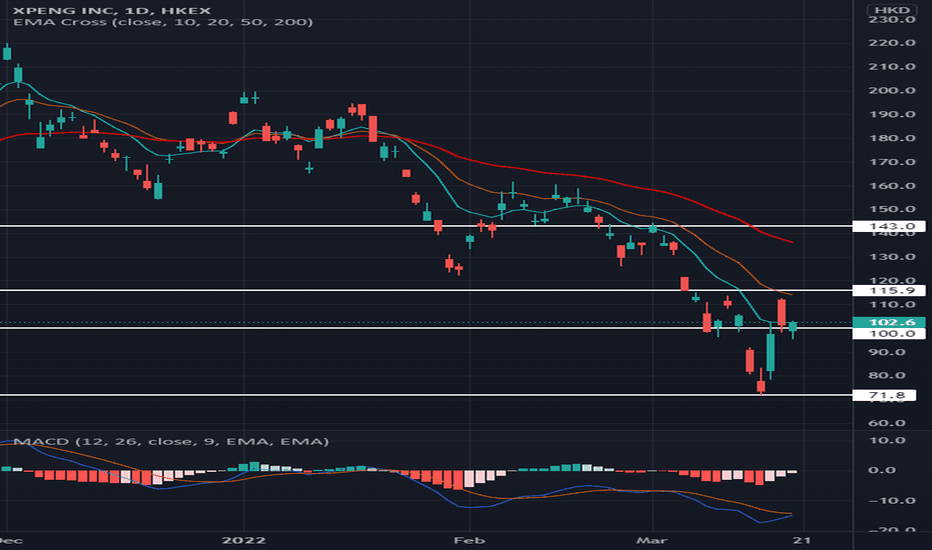Open the EMA Cross indicator legend
The width and height of the screenshot is (932, 550).
(163, 22)
